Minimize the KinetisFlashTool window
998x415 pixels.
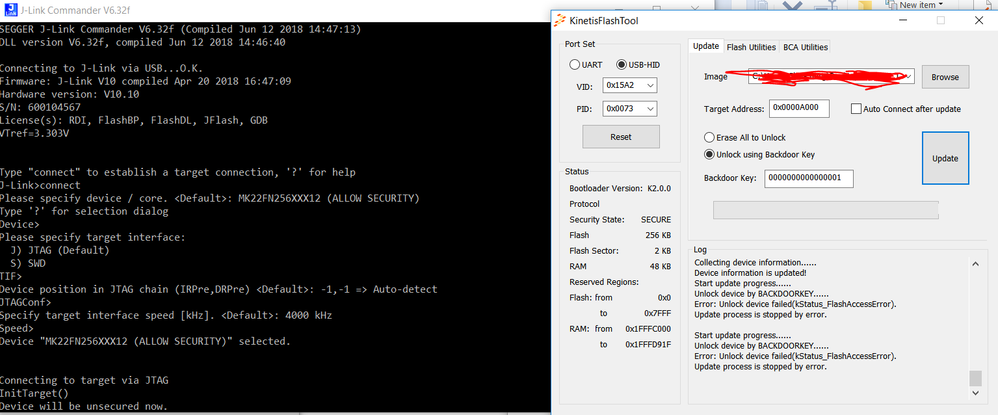coord(904,20)
